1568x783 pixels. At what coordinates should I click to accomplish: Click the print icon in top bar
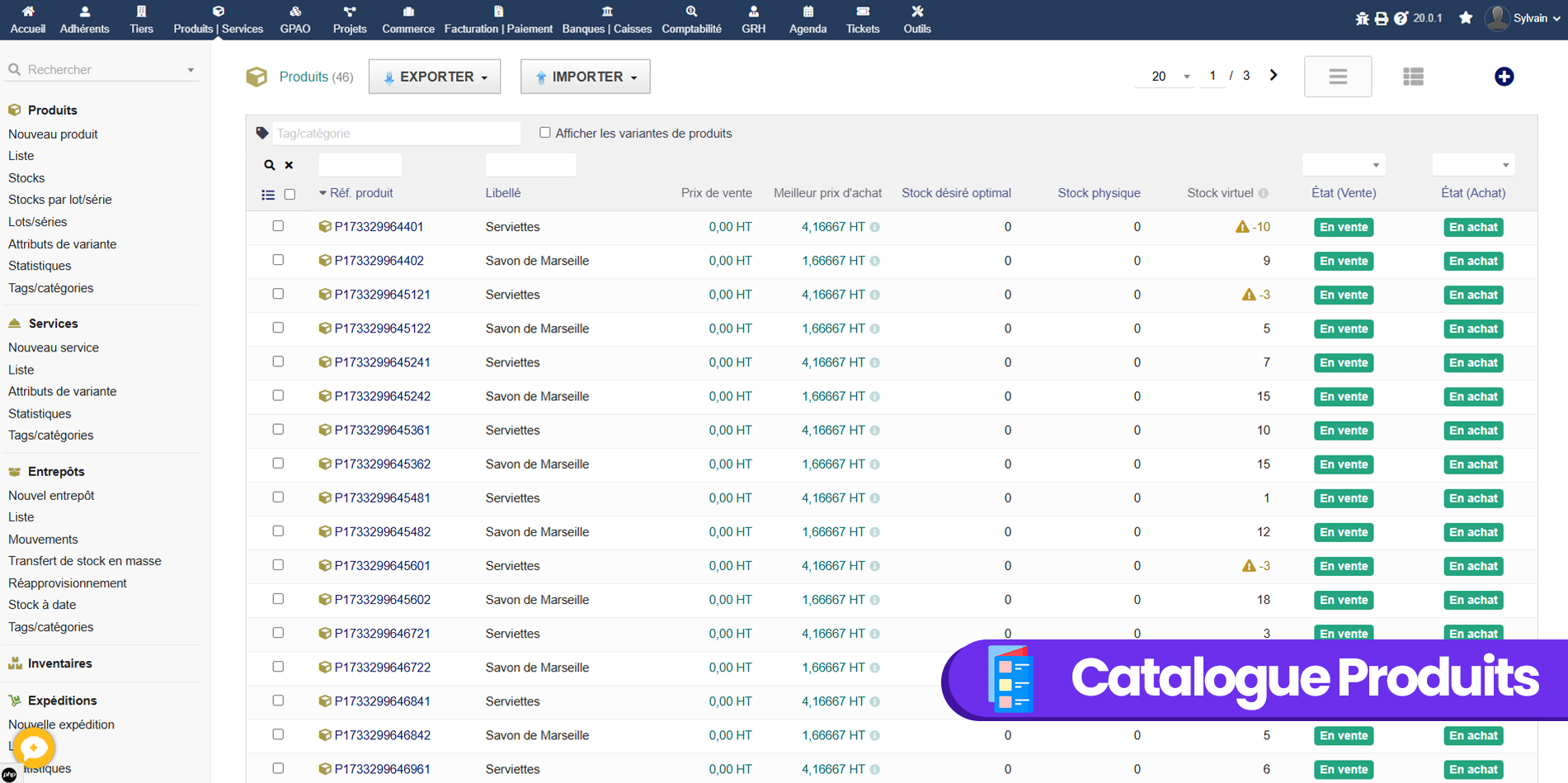(x=1381, y=18)
